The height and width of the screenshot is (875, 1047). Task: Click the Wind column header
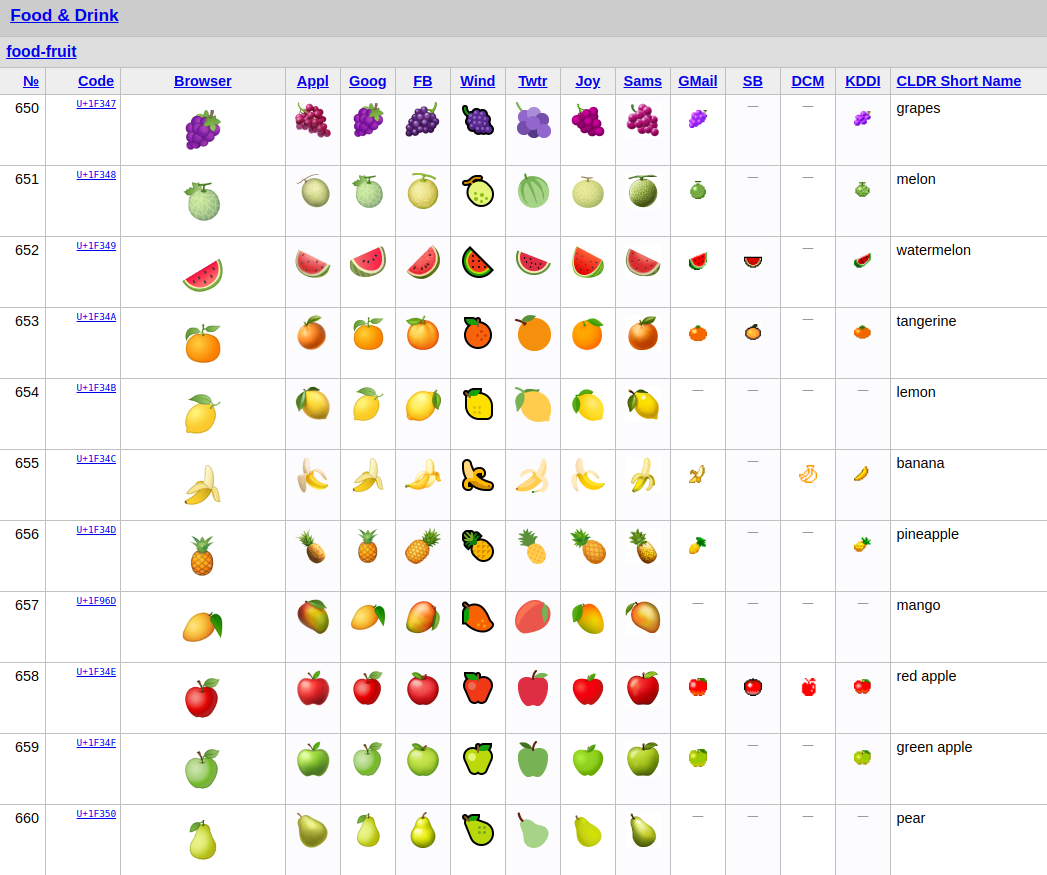pos(477,81)
